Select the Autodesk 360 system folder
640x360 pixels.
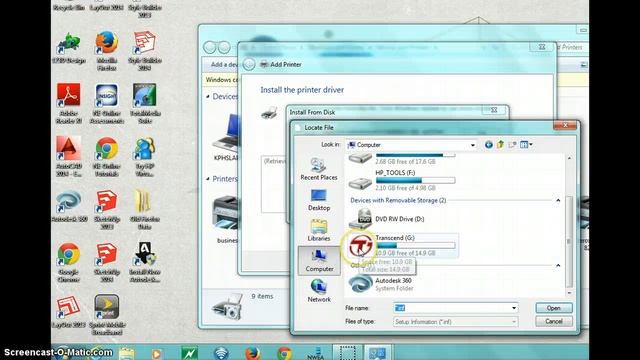click(x=381, y=284)
